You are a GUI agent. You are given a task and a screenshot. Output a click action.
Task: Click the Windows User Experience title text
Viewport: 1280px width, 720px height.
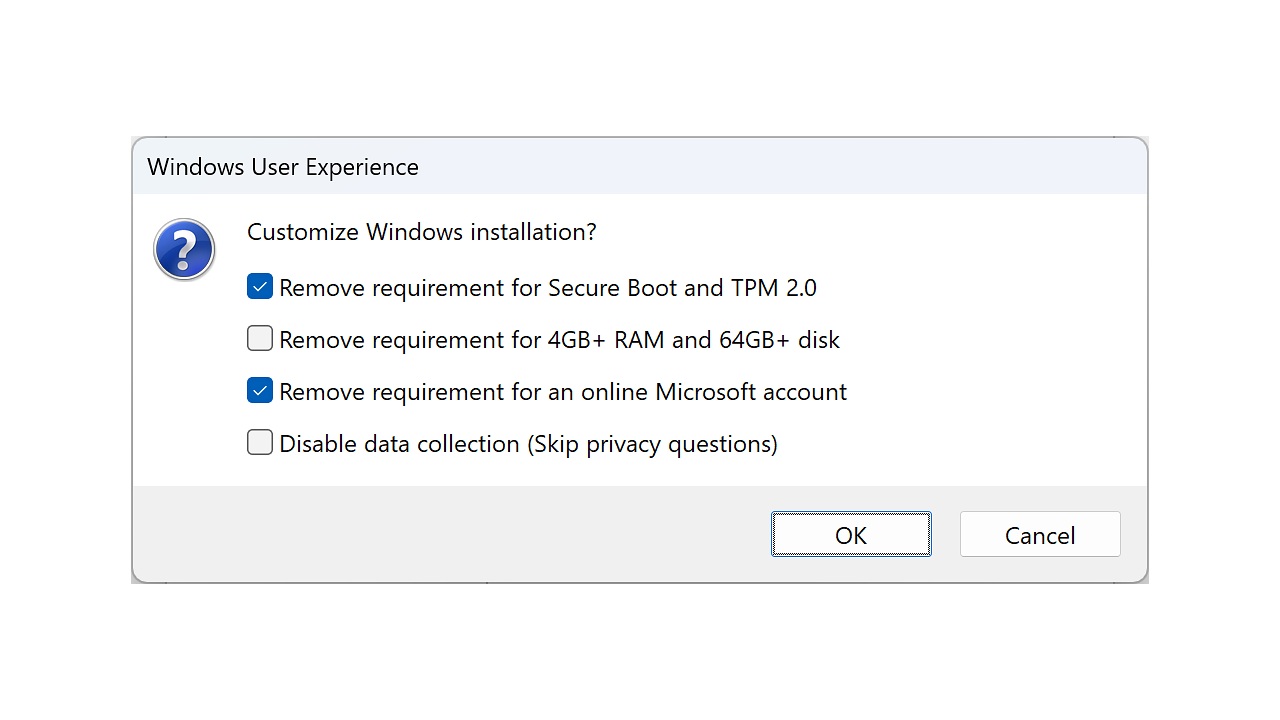coord(283,167)
